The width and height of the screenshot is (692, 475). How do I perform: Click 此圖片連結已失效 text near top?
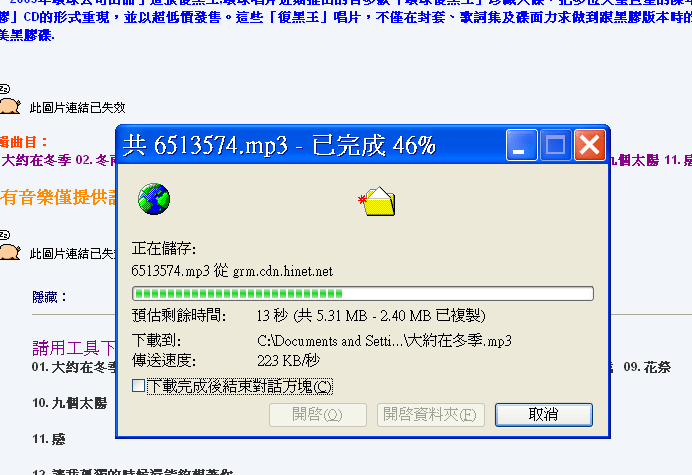(78, 107)
